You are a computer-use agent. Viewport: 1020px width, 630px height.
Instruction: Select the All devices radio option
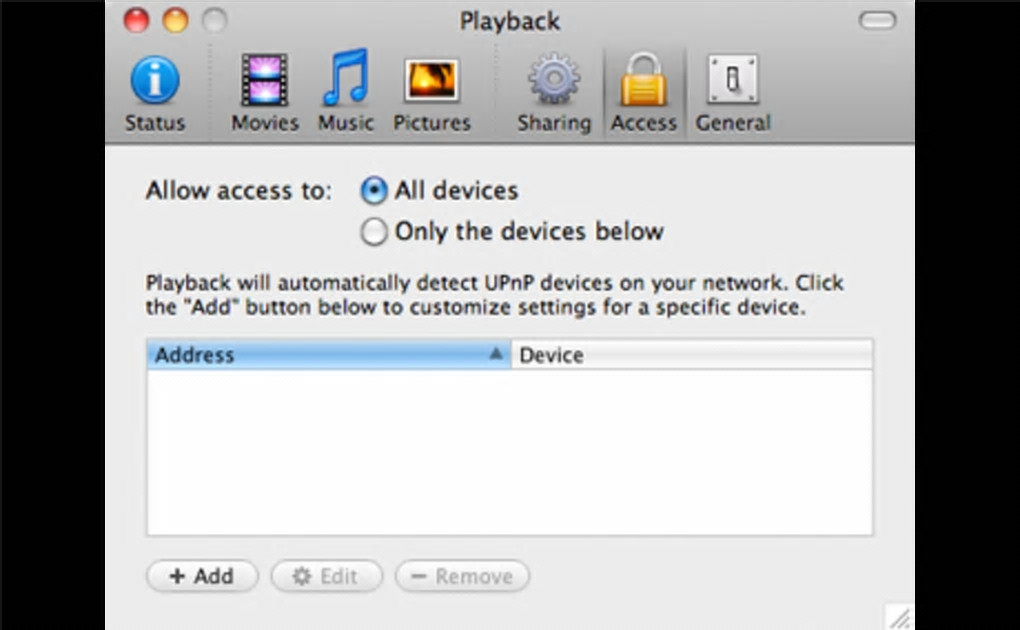click(x=374, y=191)
